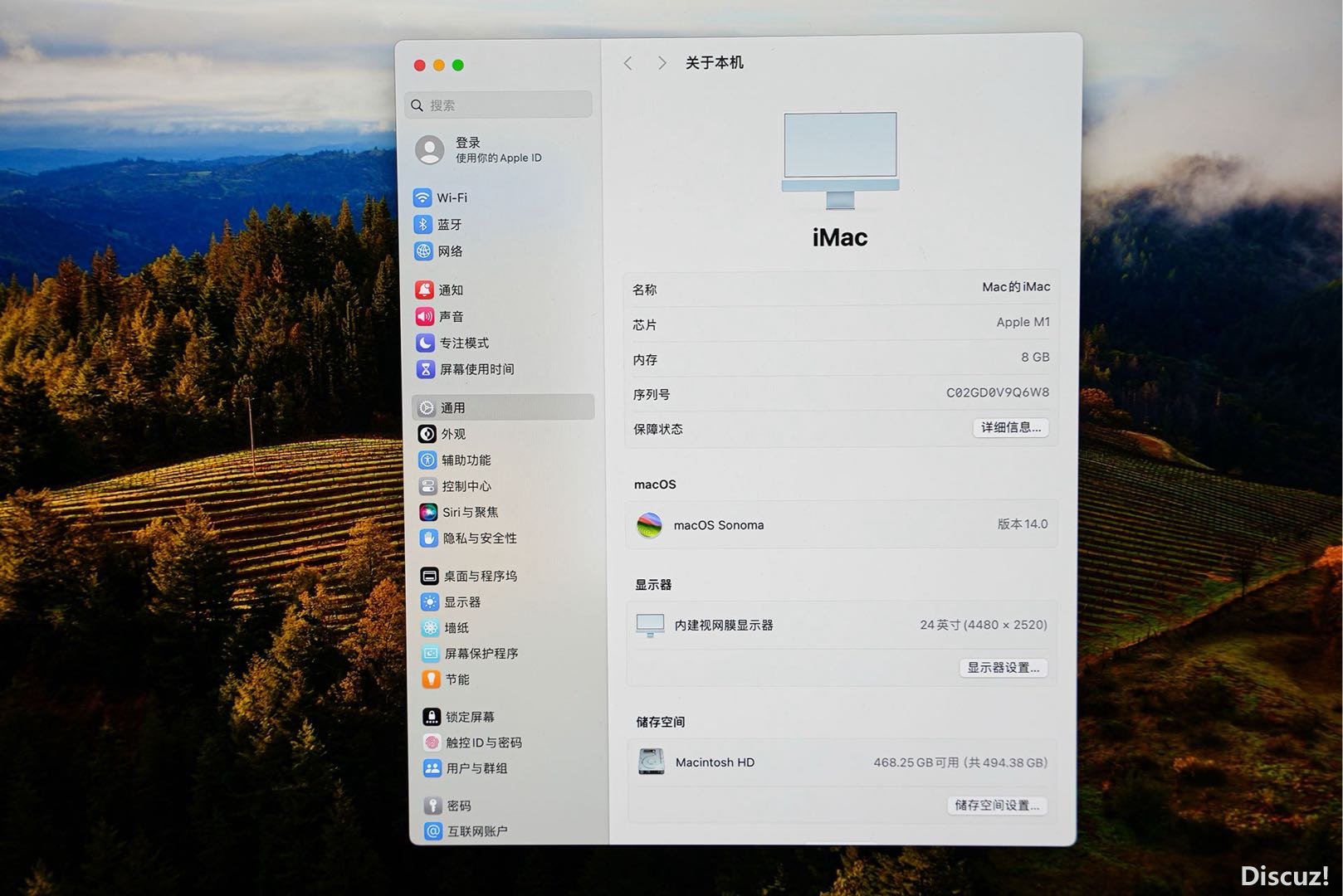The width and height of the screenshot is (1343, 896).
Task: Open Touch ID与密码 fingerprint icon
Action: pyautogui.click(x=432, y=742)
